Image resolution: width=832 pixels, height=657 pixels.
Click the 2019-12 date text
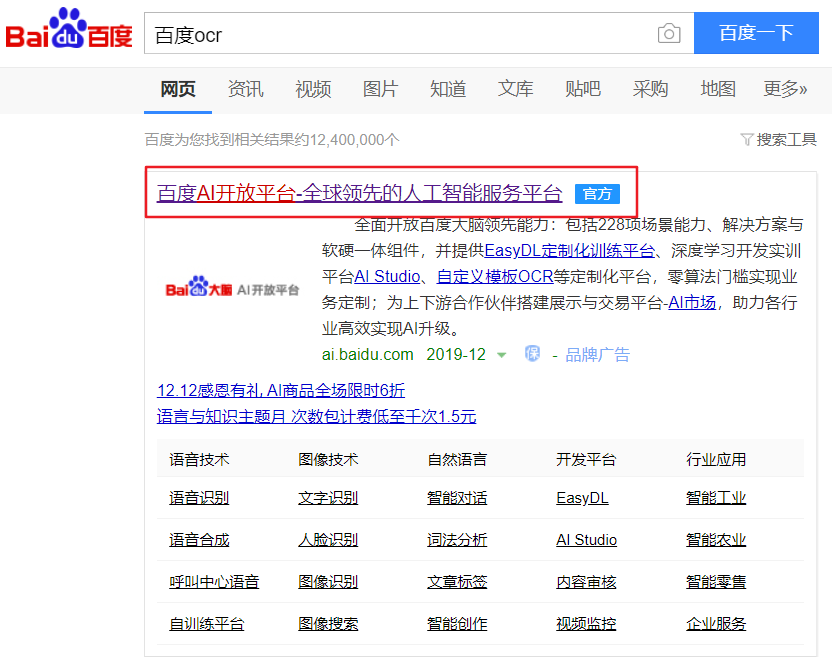[x=456, y=355]
